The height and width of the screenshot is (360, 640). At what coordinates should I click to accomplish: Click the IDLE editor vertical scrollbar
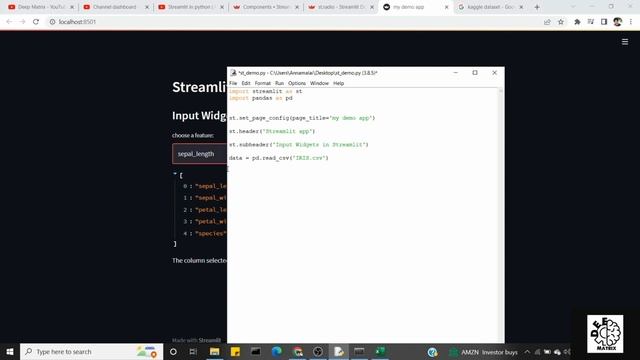click(501, 216)
